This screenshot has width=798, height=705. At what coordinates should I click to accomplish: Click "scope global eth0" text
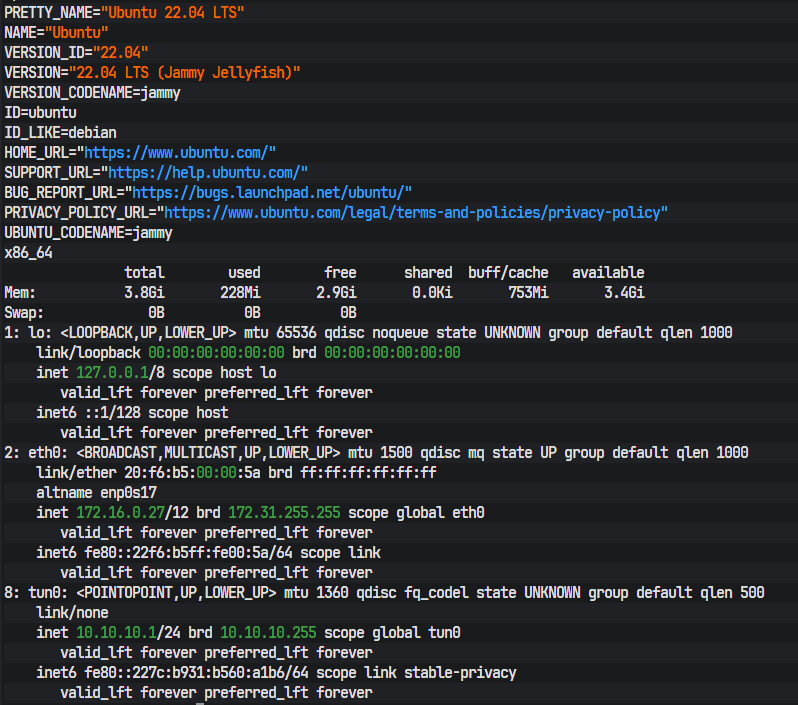pos(416,513)
